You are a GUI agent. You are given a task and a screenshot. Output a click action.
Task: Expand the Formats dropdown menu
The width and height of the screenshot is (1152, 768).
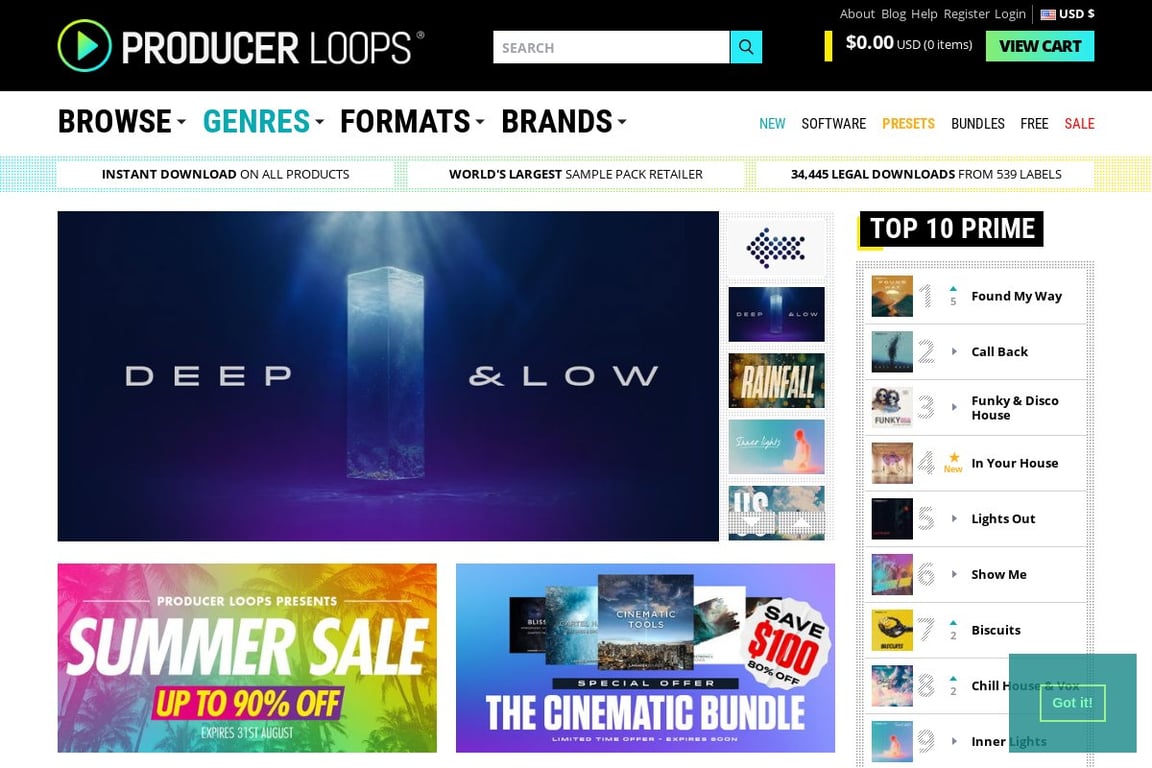tap(412, 122)
